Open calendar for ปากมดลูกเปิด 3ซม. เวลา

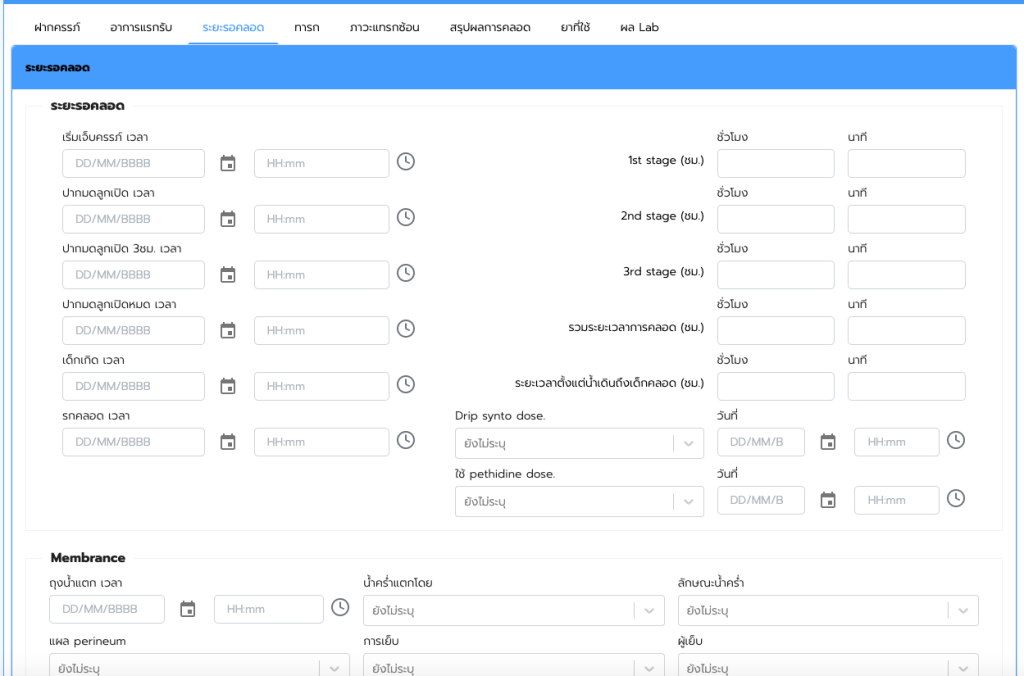point(228,274)
